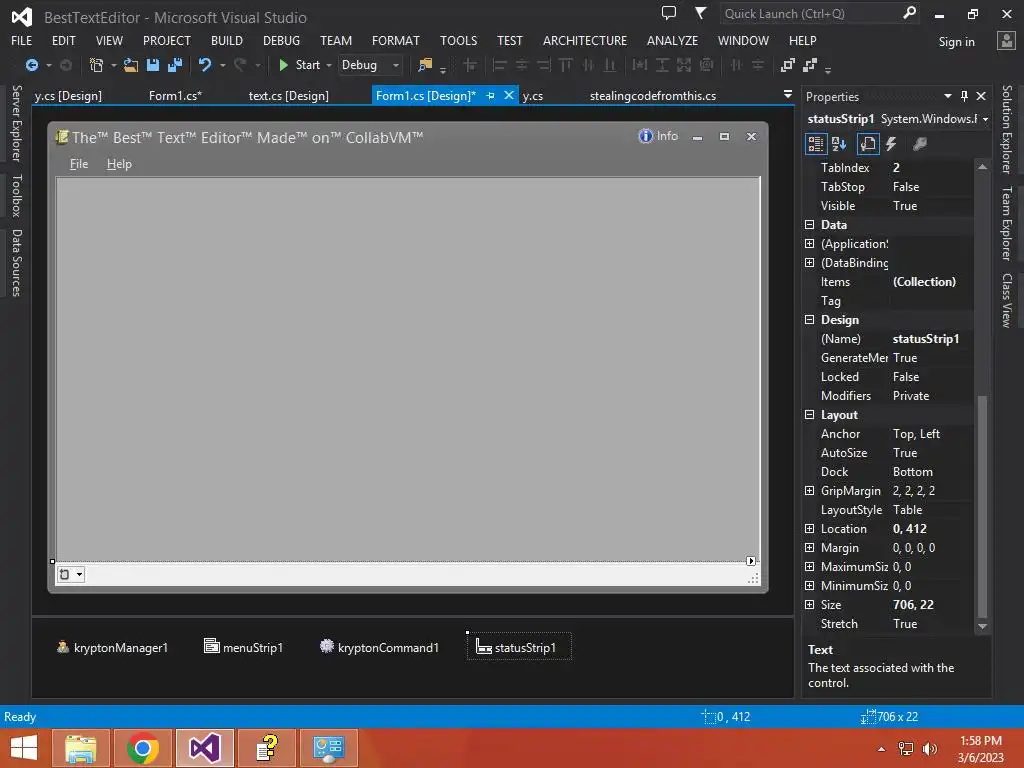The image size is (1024, 768).
Task: Select the menuStrip1 component in tray
Action: [x=244, y=647]
